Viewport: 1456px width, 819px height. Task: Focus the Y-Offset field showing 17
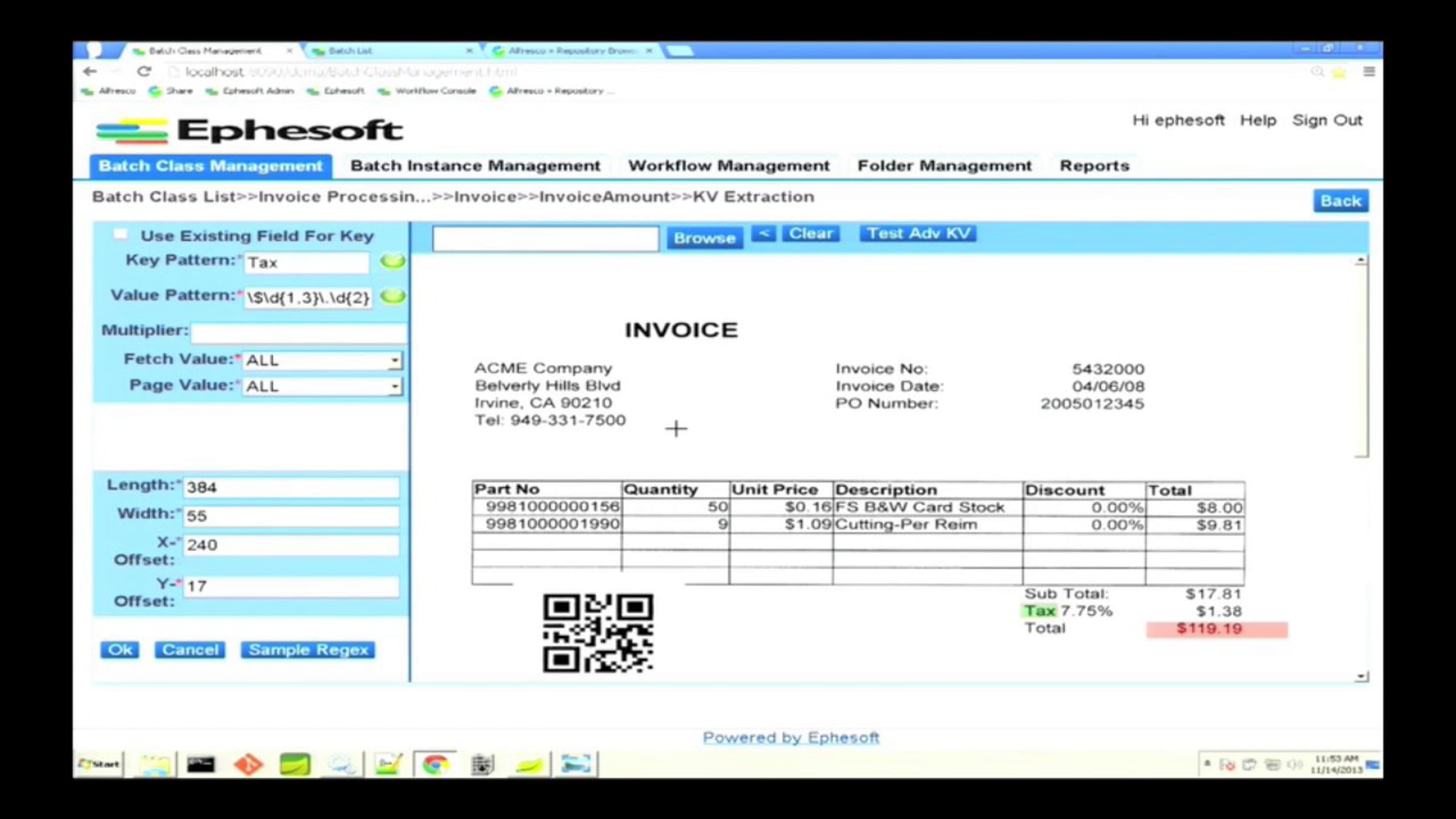pyautogui.click(x=291, y=587)
